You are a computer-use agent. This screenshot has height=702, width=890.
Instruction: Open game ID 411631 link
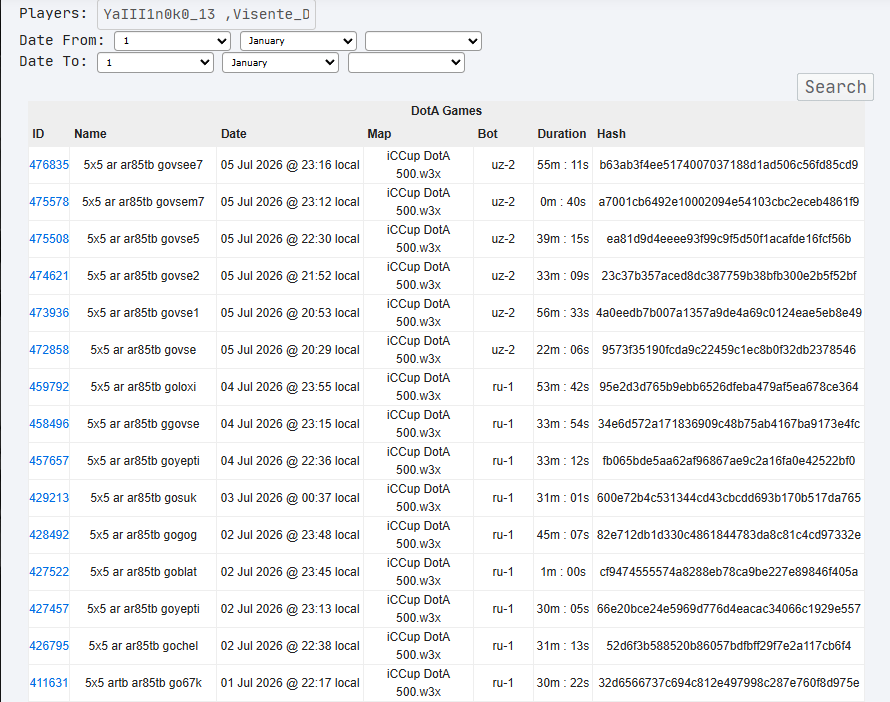(49, 683)
